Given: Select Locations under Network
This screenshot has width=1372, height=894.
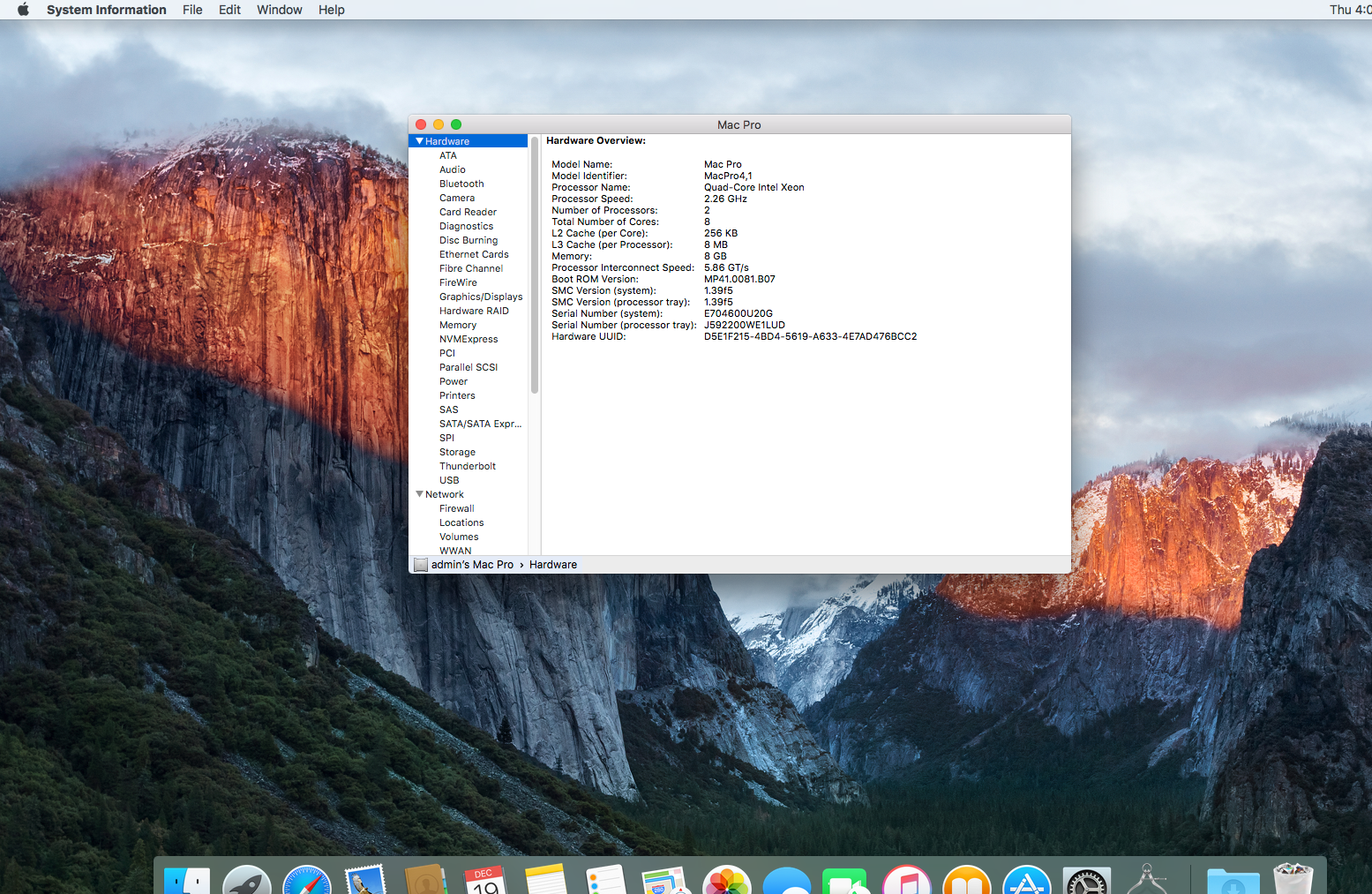Looking at the screenshot, I should pyautogui.click(x=461, y=522).
